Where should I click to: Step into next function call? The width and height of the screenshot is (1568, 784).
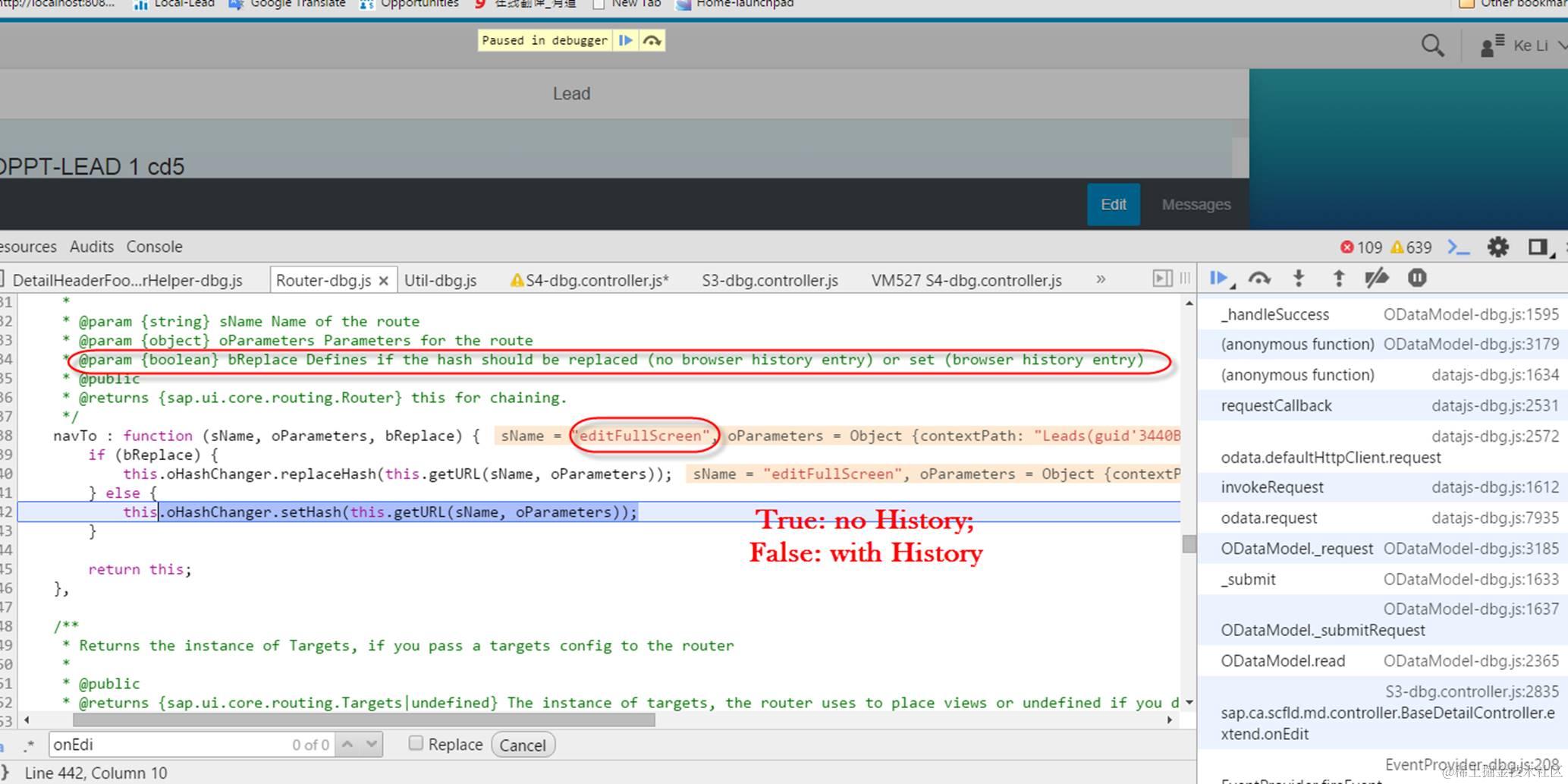(1299, 279)
